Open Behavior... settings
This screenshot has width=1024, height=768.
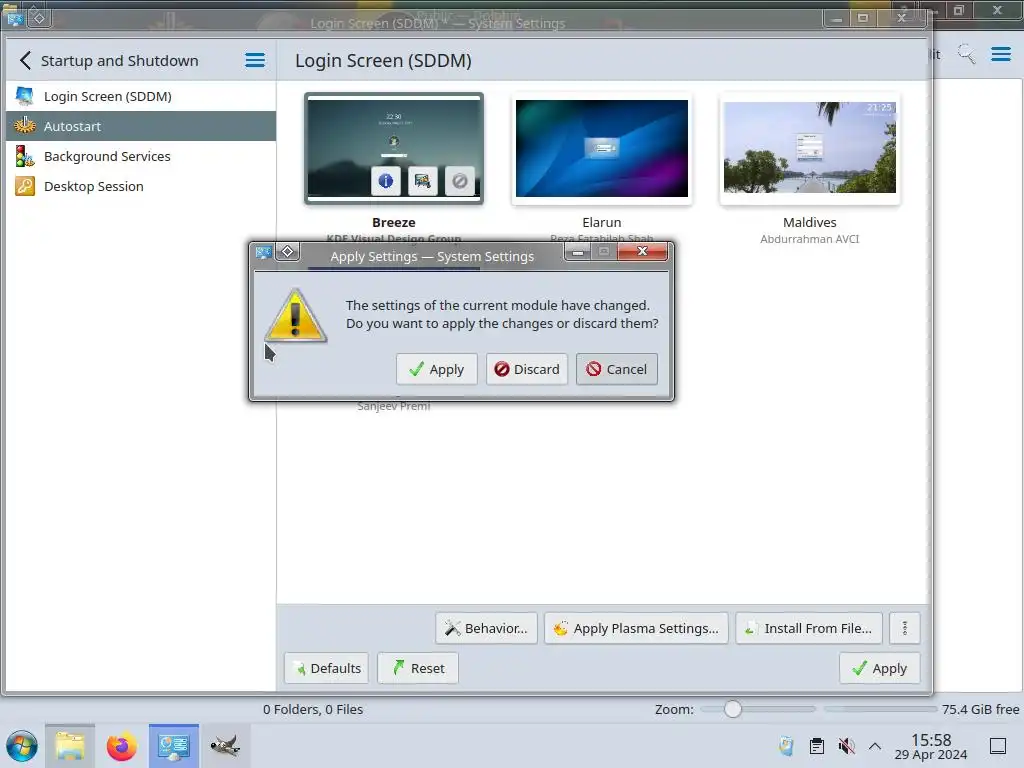487,628
